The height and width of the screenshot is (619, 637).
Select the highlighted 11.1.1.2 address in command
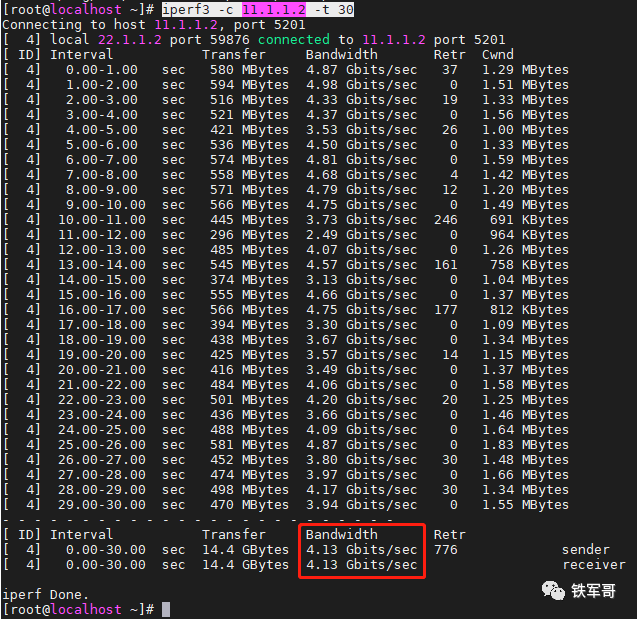tap(274, 9)
